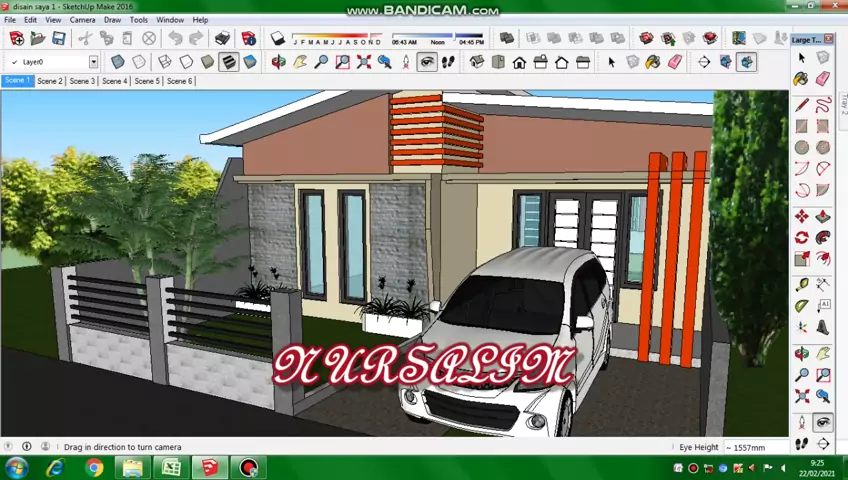Enable Monochrome face style

click(250, 62)
